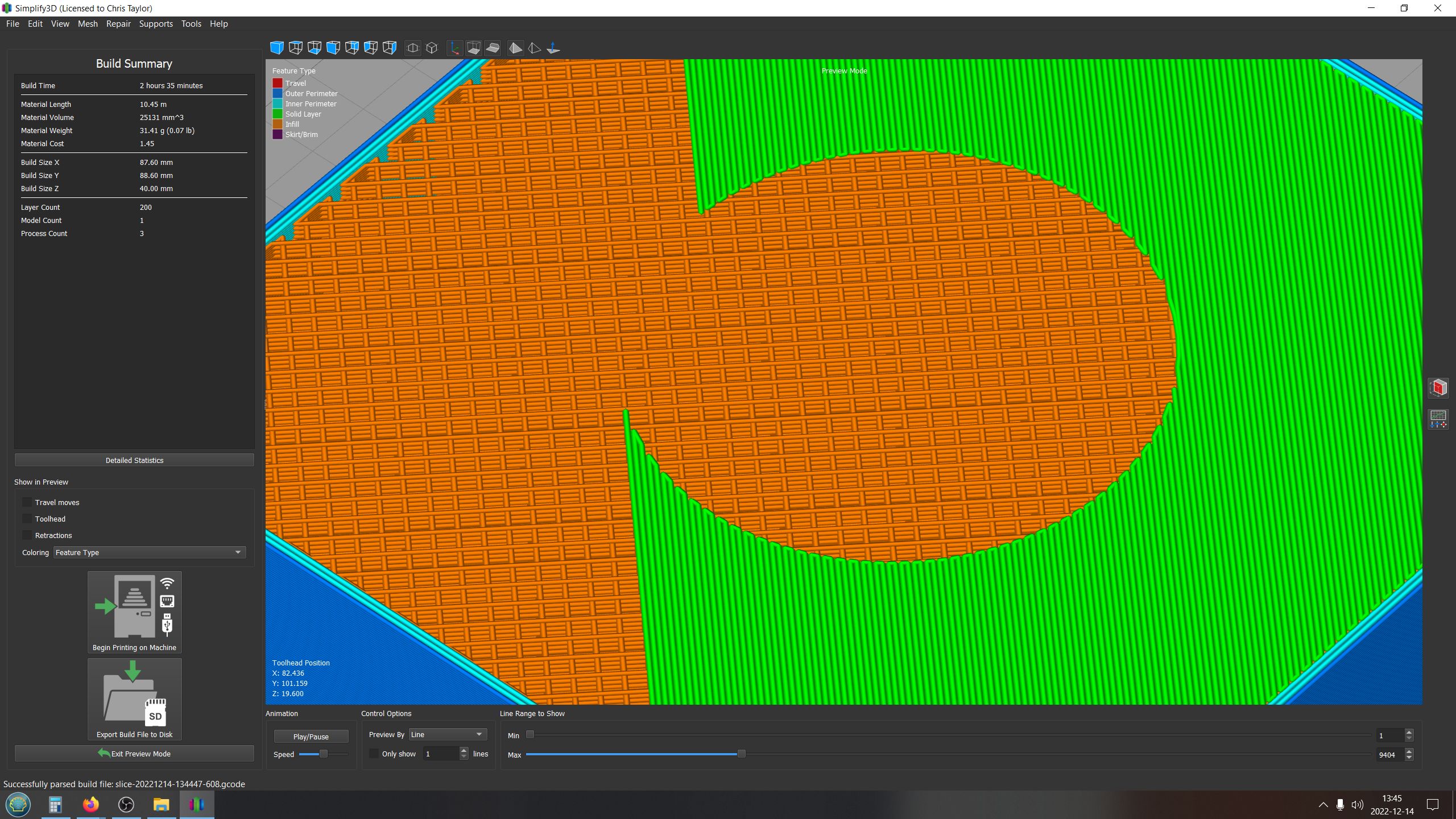Decrease the Max line range stepper
The width and height of the screenshot is (1456, 819).
click(x=1409, y=758)
